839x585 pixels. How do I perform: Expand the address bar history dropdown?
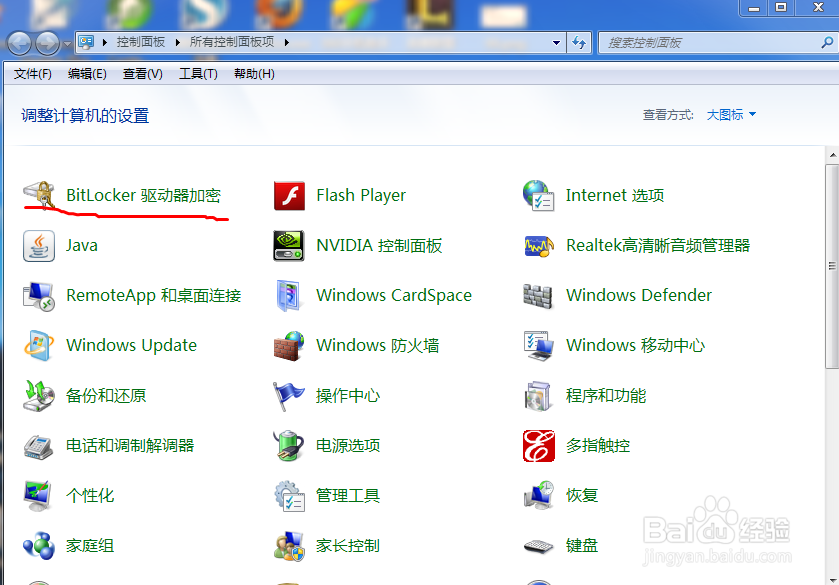tap(556, 42)
